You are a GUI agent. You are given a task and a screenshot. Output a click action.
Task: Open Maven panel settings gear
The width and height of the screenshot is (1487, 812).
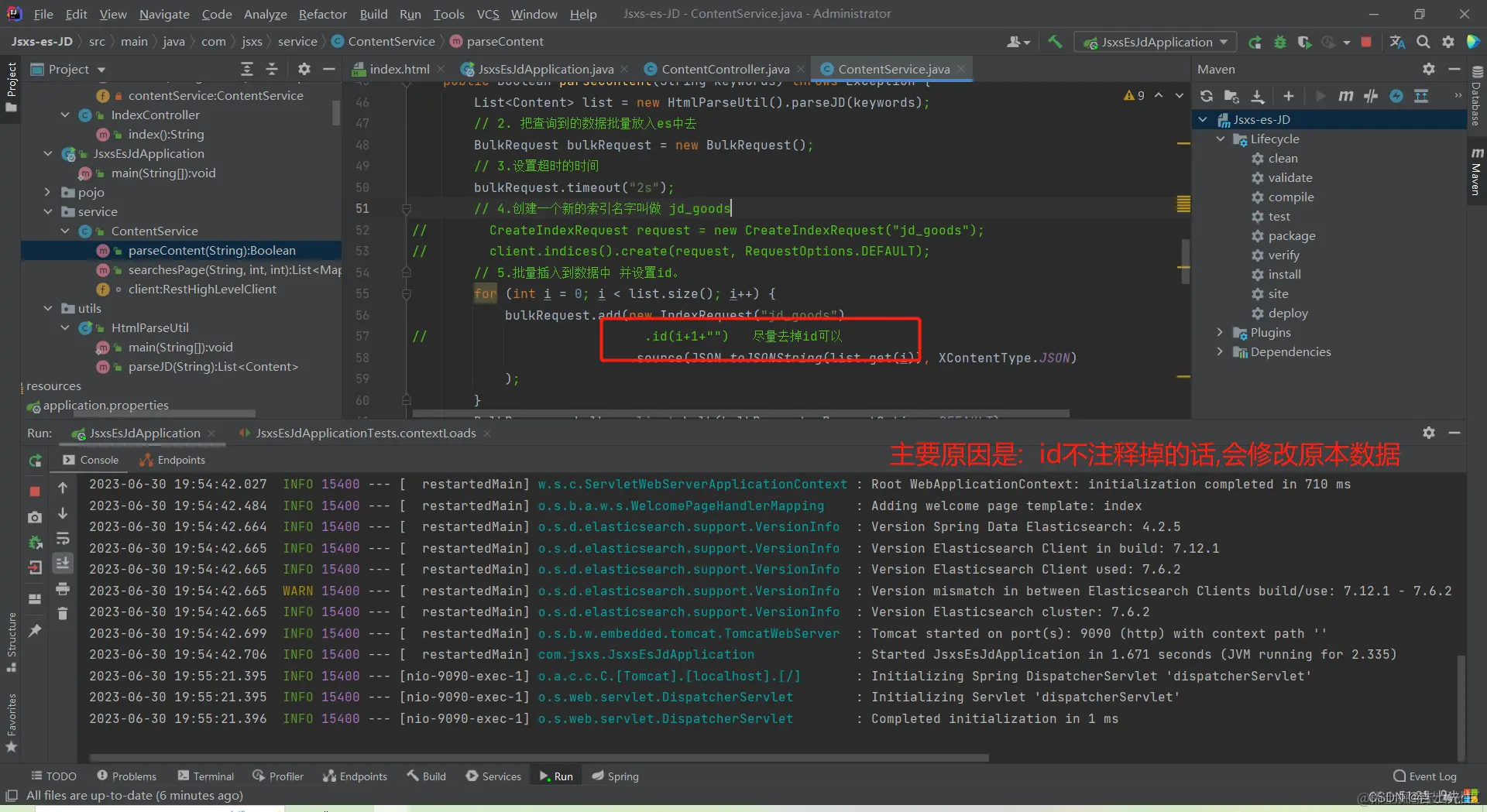pyautogui.click(x=1429, y=69)
